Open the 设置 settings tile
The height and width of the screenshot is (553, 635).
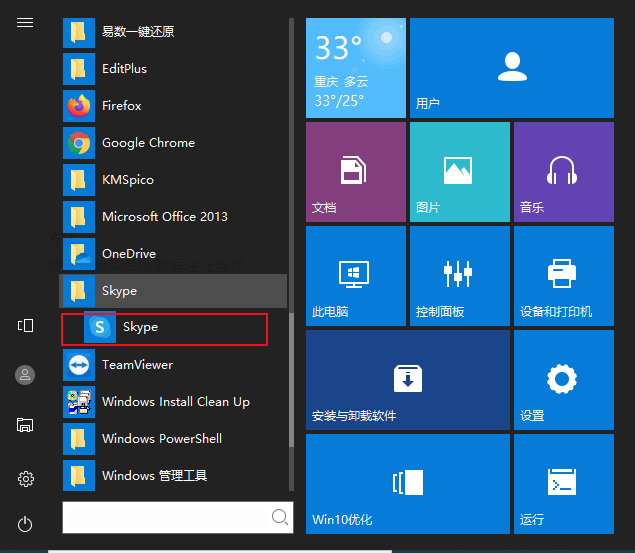coord(564,380)
